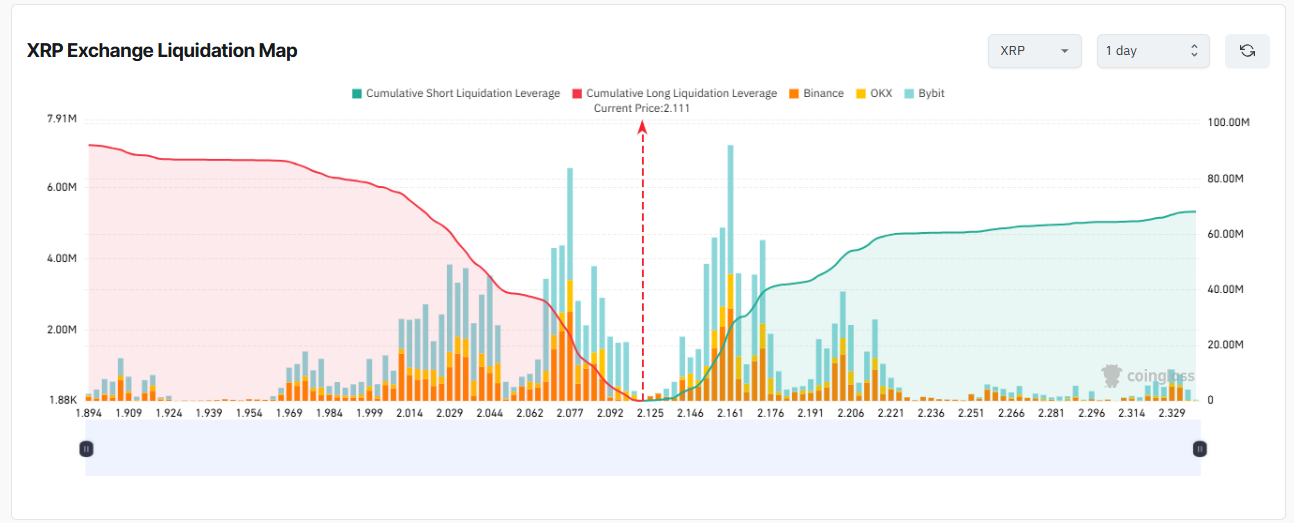
Task: Click the tallest bar near price 2.161
Action: [x=731, y=272]
